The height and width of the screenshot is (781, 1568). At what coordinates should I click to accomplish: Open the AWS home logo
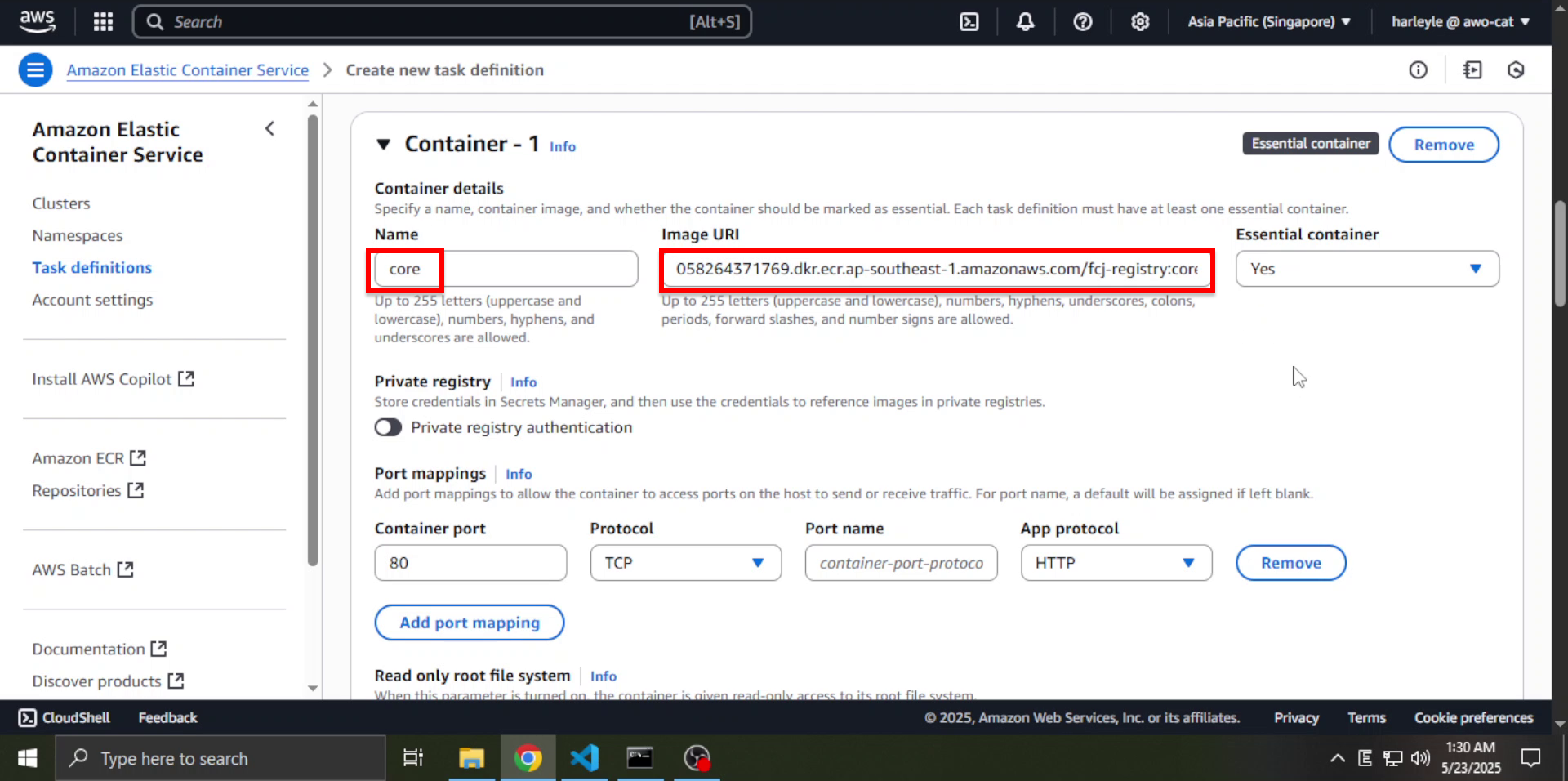click(x=37, y=21)
